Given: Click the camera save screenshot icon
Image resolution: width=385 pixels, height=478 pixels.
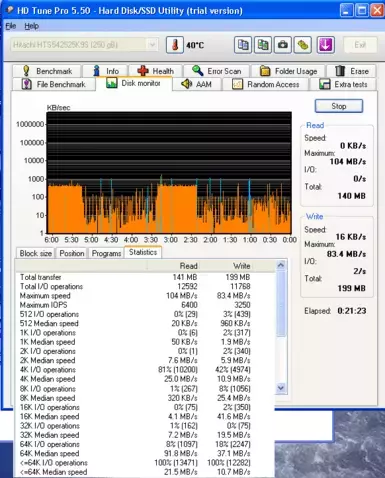Looking at the screenshot, I should coord(283,45).
